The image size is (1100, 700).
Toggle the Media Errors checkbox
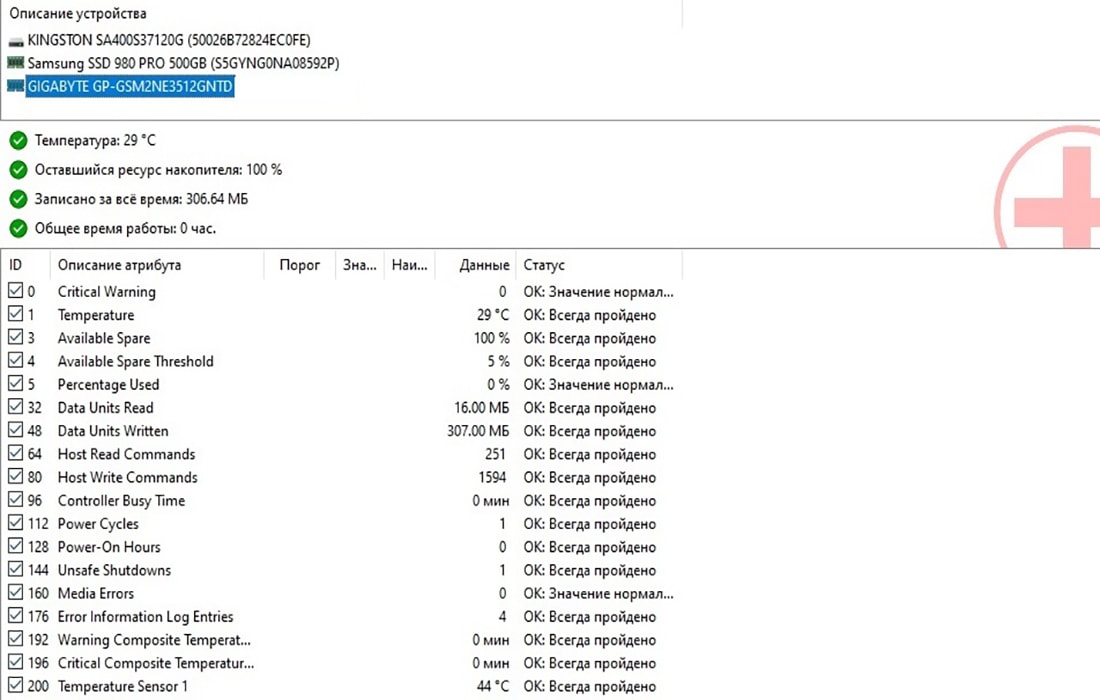[15, 591]
